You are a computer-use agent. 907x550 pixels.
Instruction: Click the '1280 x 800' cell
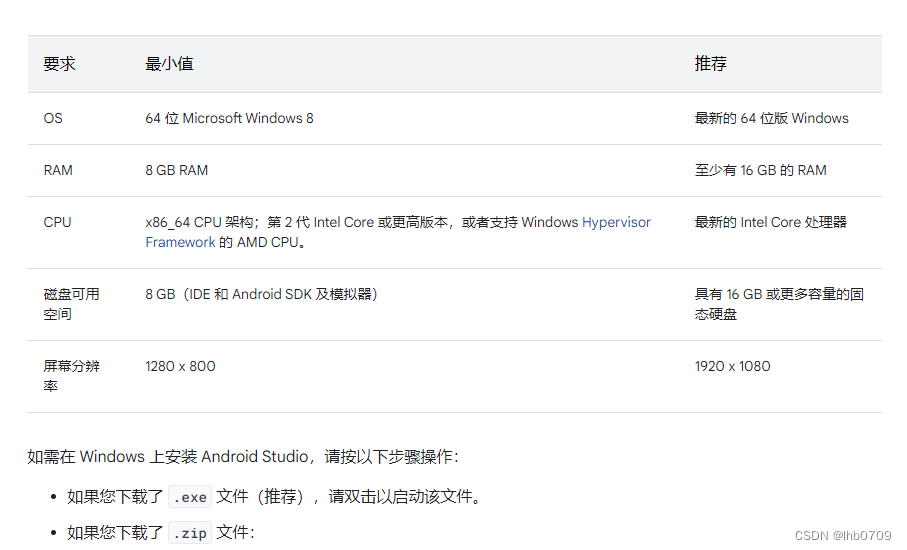tap(180, 367)
